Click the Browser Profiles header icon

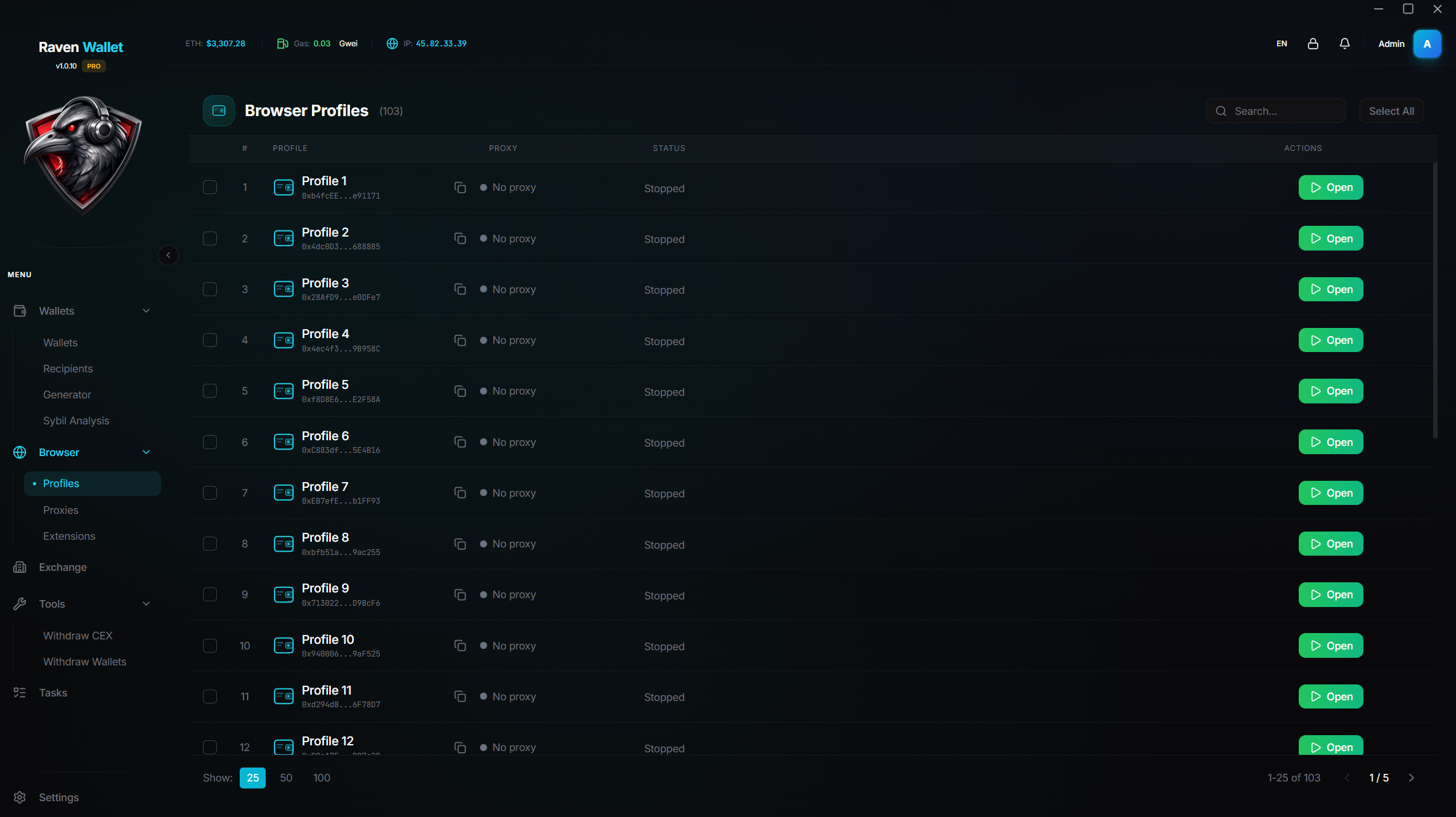(x=218, y=110)
